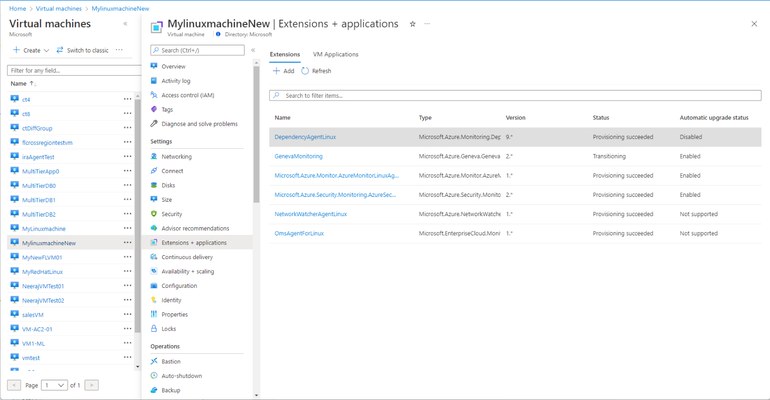Open more commands ellipsis next to Switch to classic

(119, 50)
